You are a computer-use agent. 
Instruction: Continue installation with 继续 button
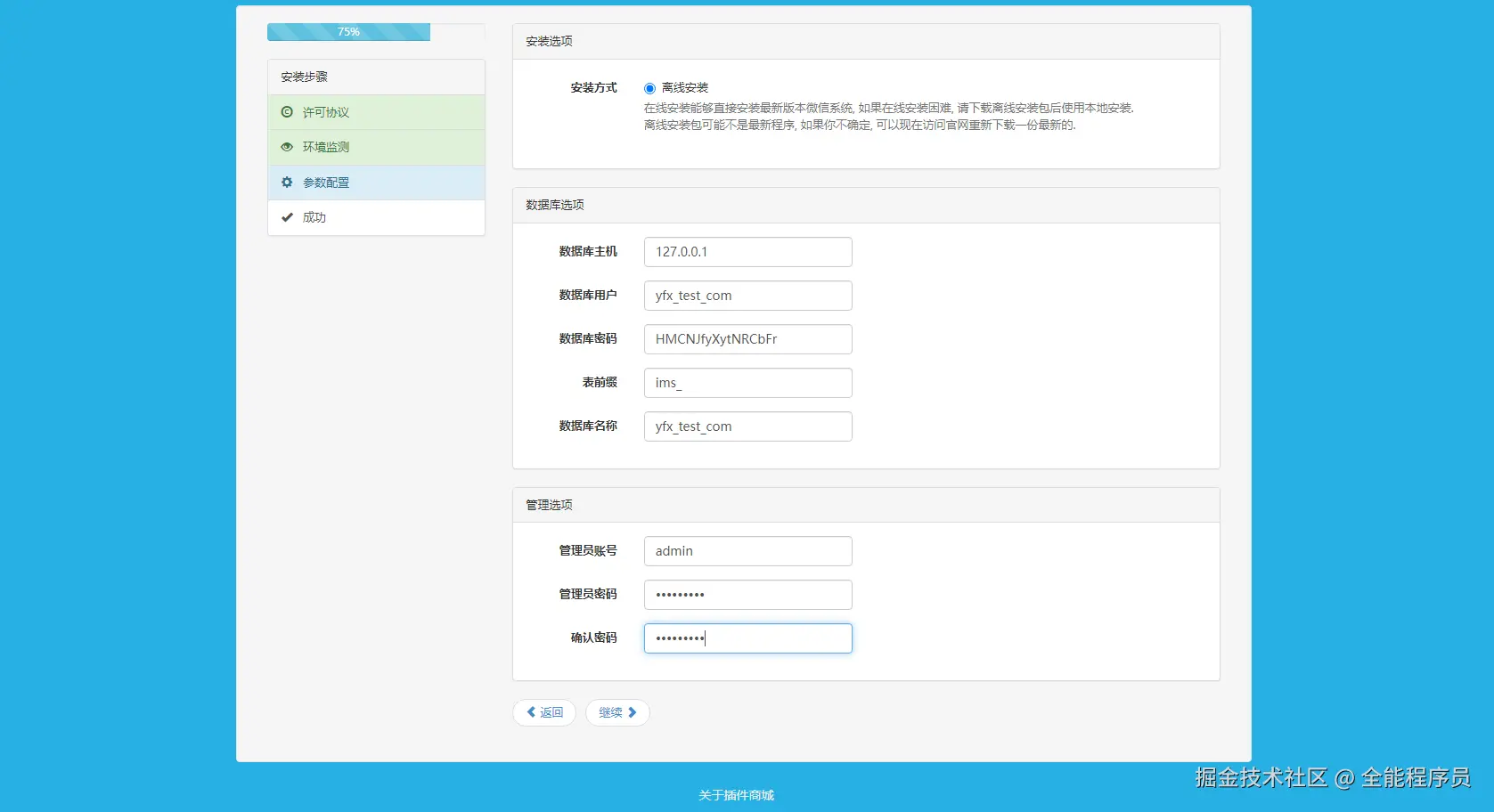click(617, 712)
